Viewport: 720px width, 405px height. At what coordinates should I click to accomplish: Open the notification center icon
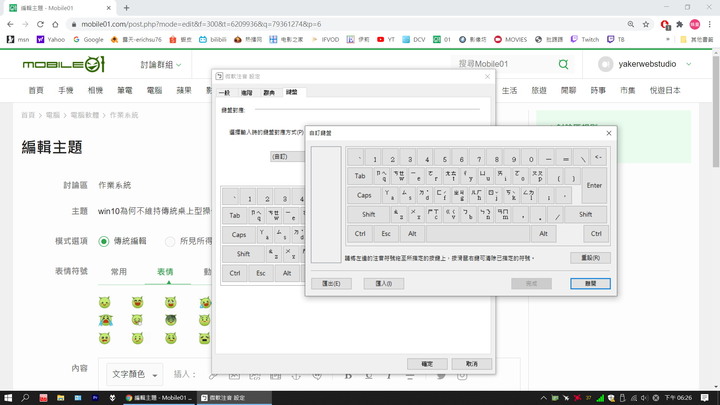click(x=705, y=398)
